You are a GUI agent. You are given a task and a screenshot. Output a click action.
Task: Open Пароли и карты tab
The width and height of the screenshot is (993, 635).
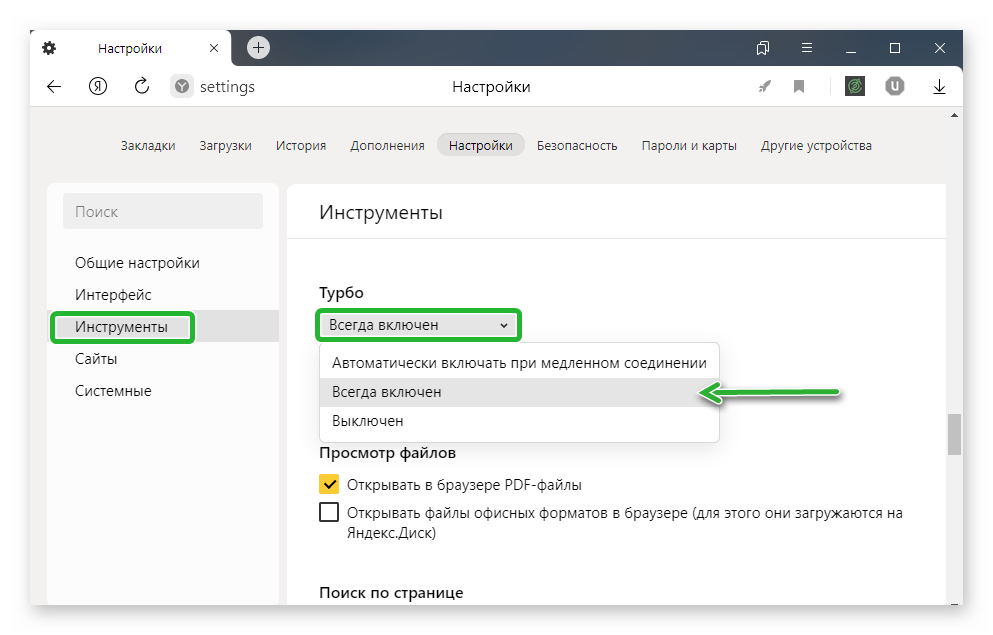pyautogui.click(x=689, y=146)
